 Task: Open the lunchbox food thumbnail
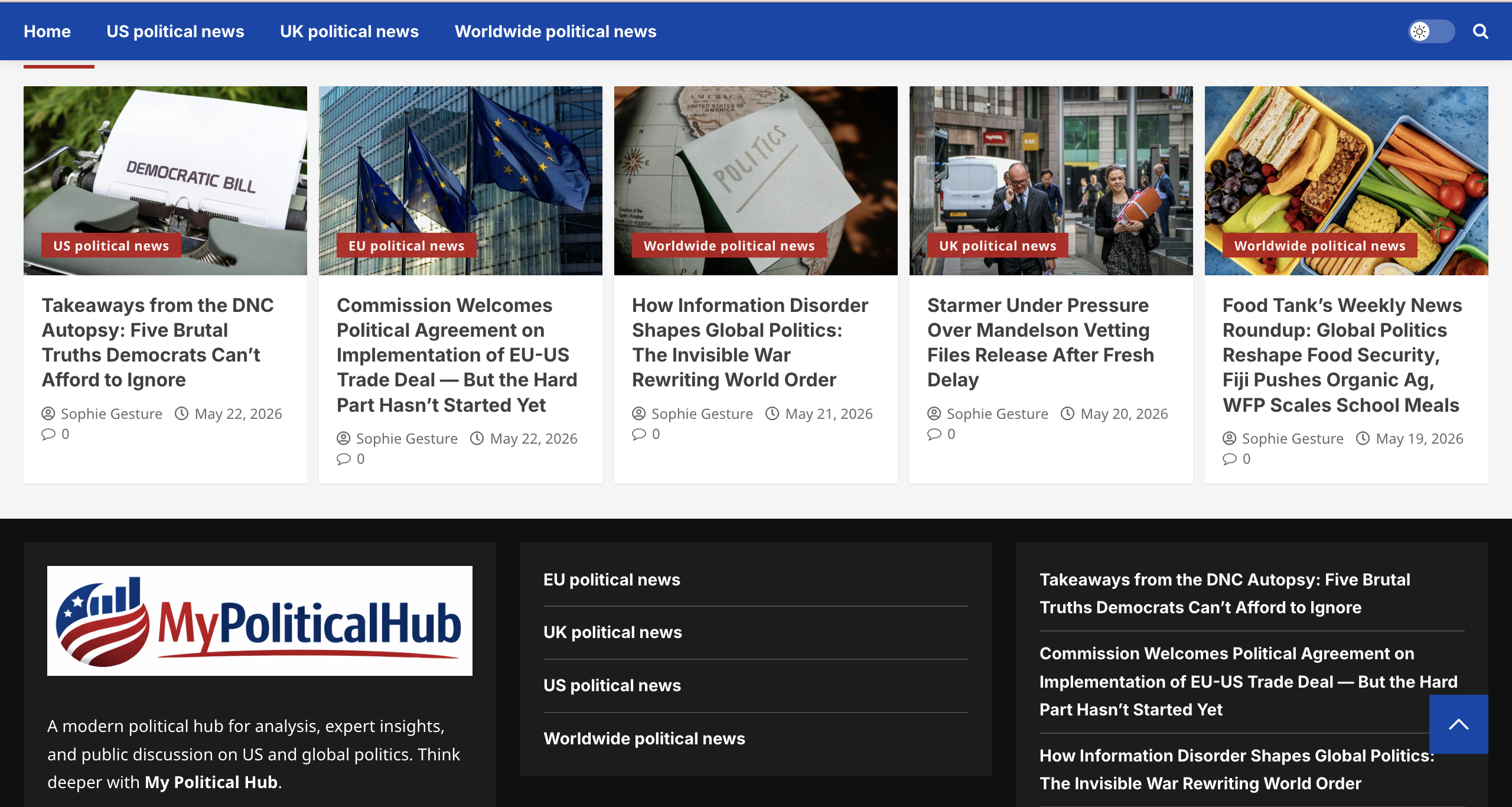(x=1347, y=181)
